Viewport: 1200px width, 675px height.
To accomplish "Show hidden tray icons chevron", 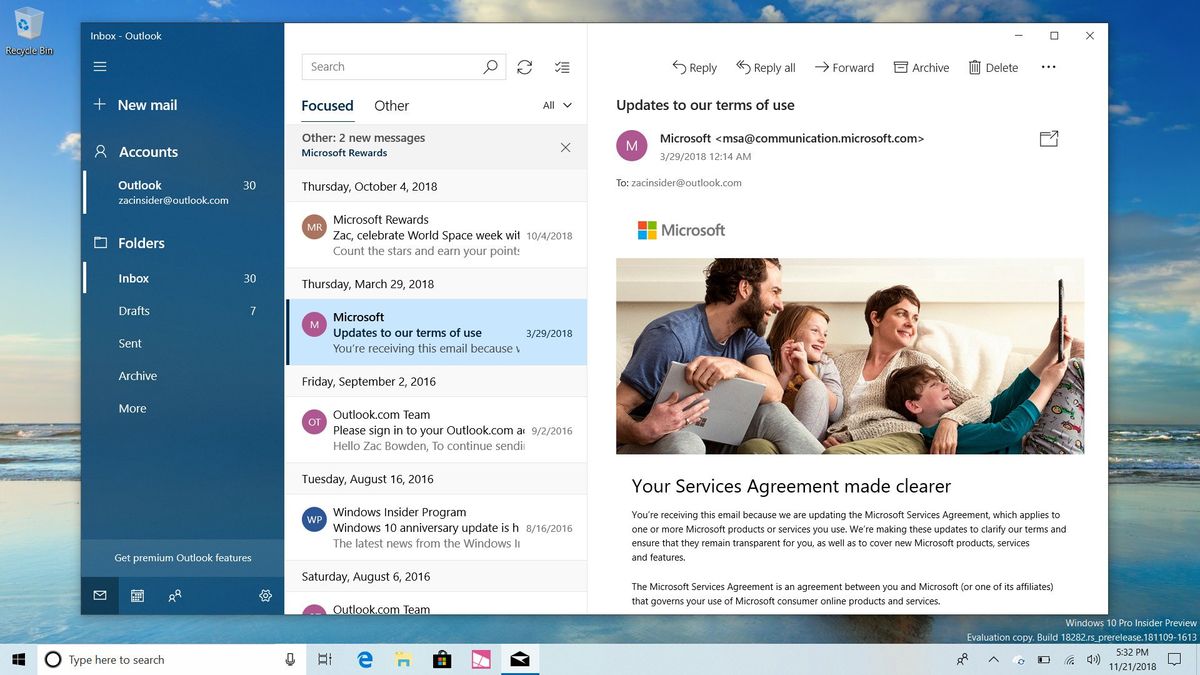I will click(993, 659).
